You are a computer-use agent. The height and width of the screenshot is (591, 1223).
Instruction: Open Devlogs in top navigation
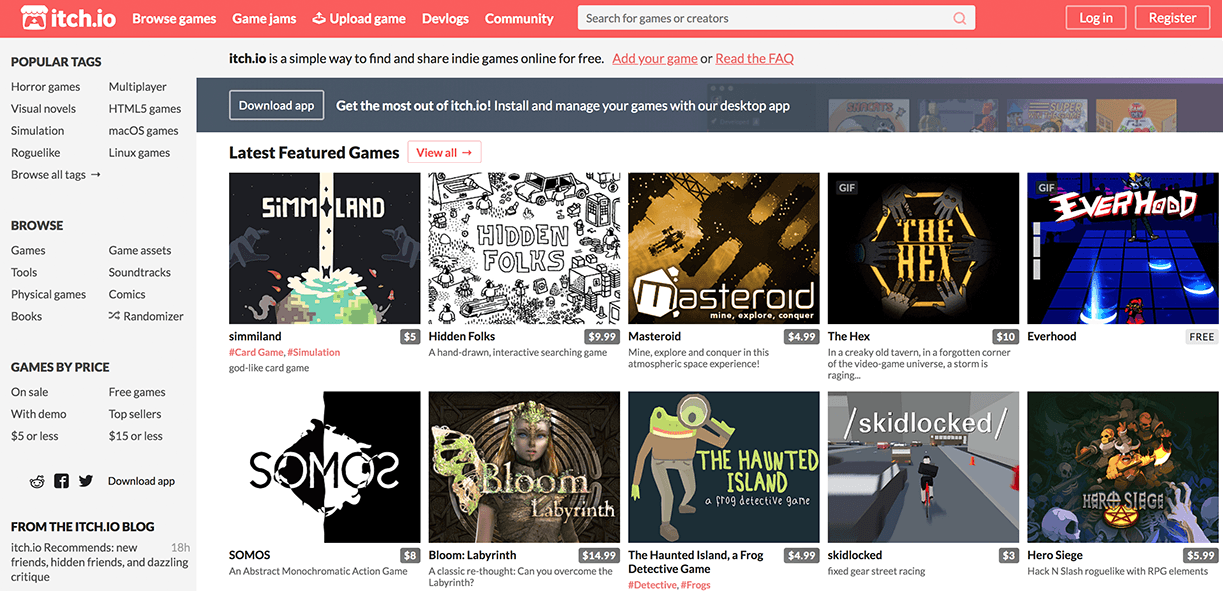pos(445,18)
